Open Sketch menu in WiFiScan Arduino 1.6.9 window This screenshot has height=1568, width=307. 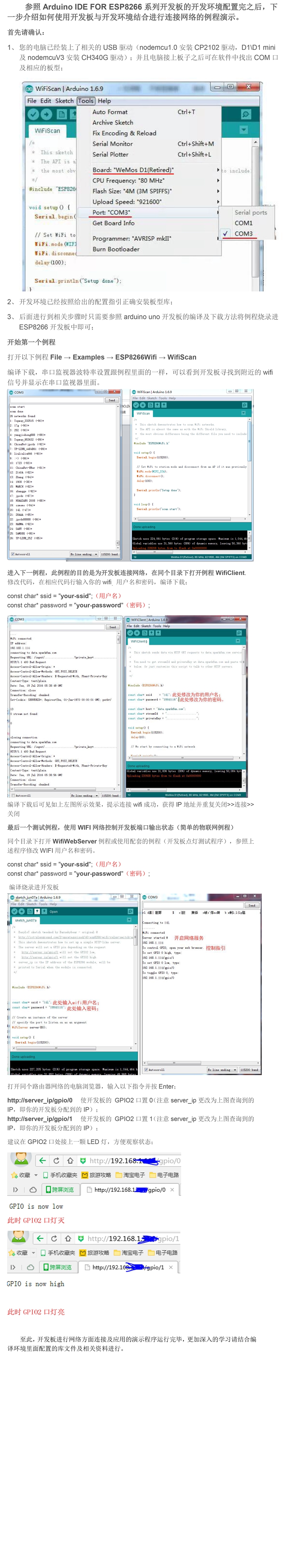tap(65, 101)
